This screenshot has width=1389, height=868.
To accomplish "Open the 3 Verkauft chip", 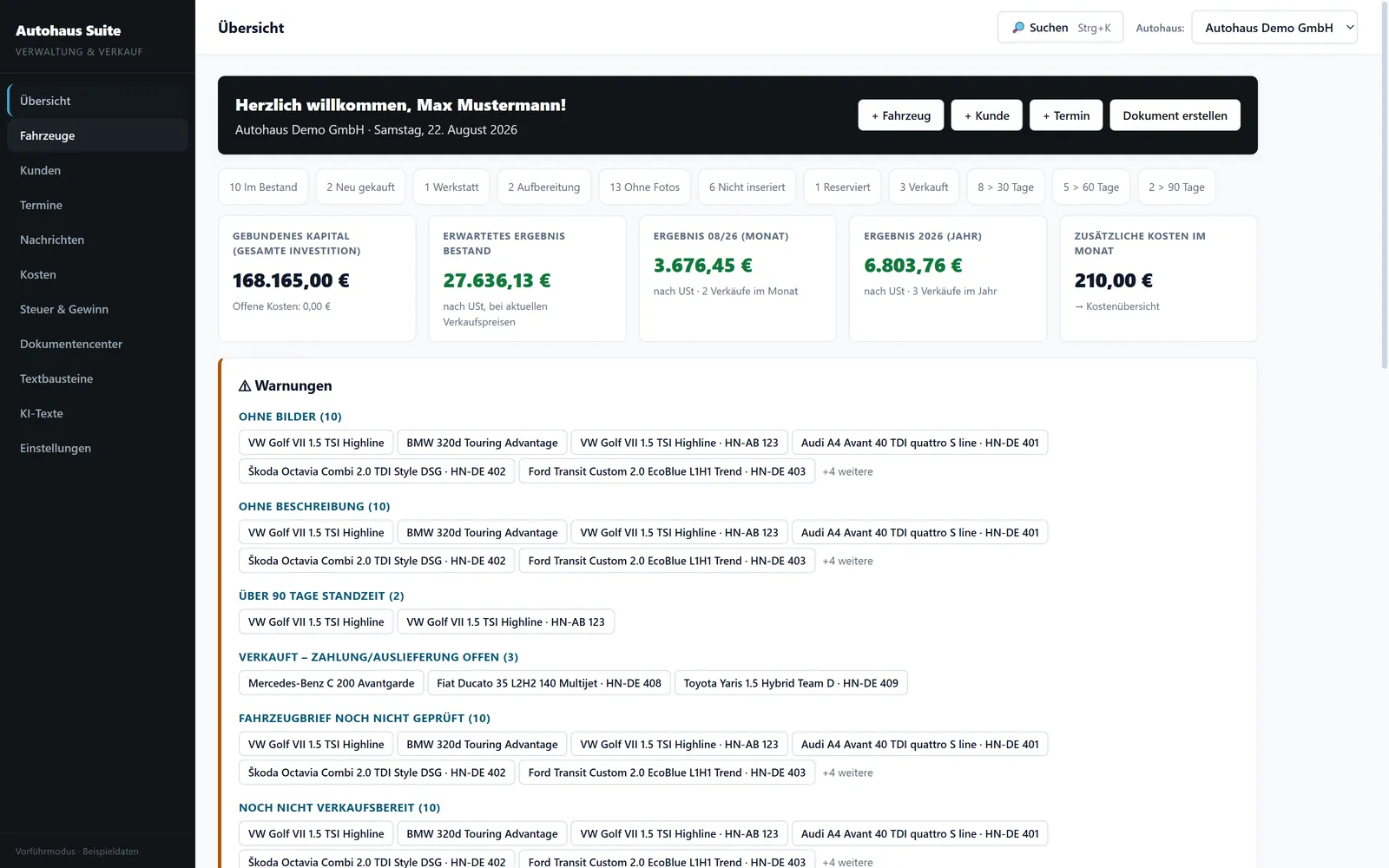I will tap(924, 187).
